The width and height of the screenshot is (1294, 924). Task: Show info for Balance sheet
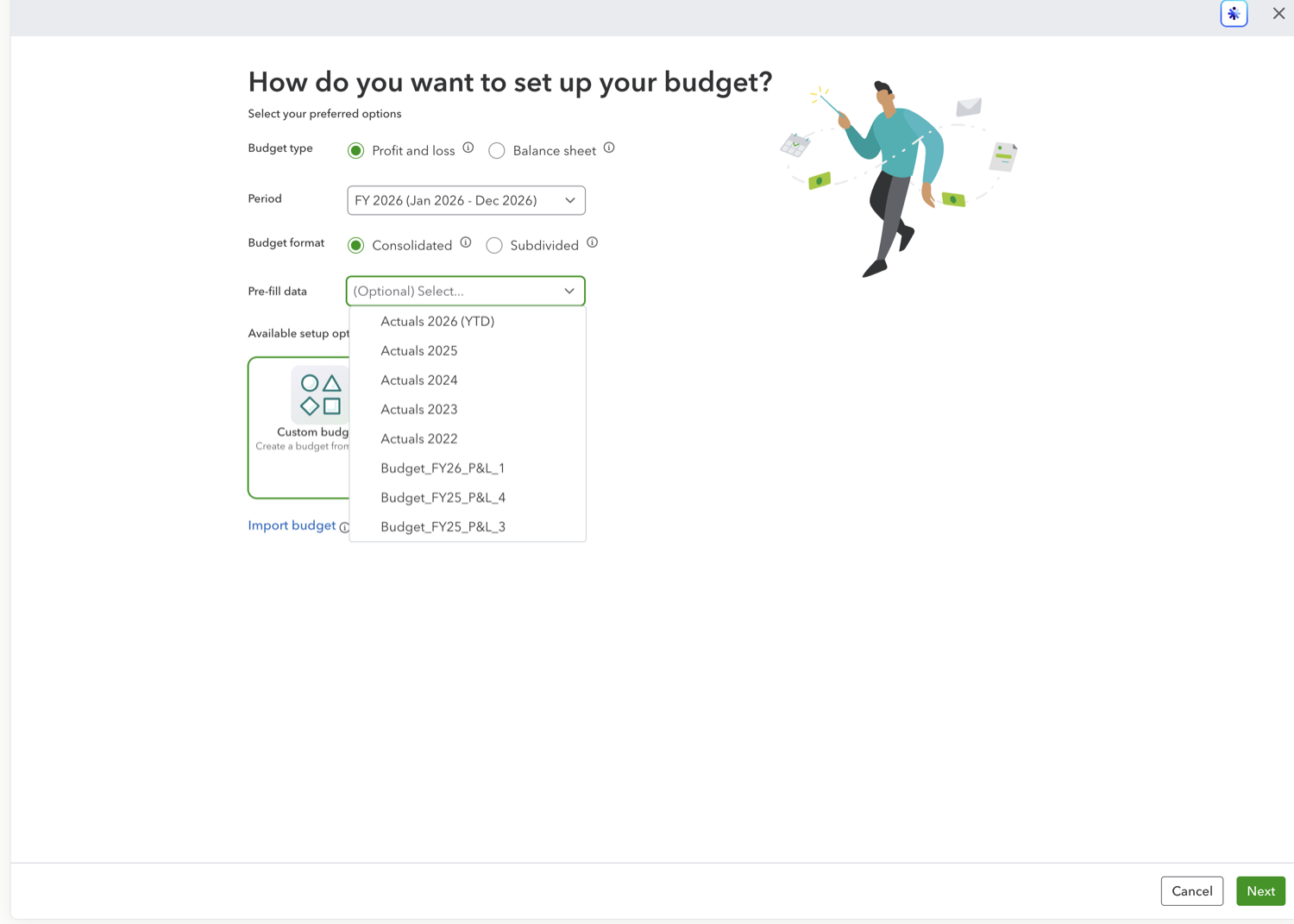(609, 148)
